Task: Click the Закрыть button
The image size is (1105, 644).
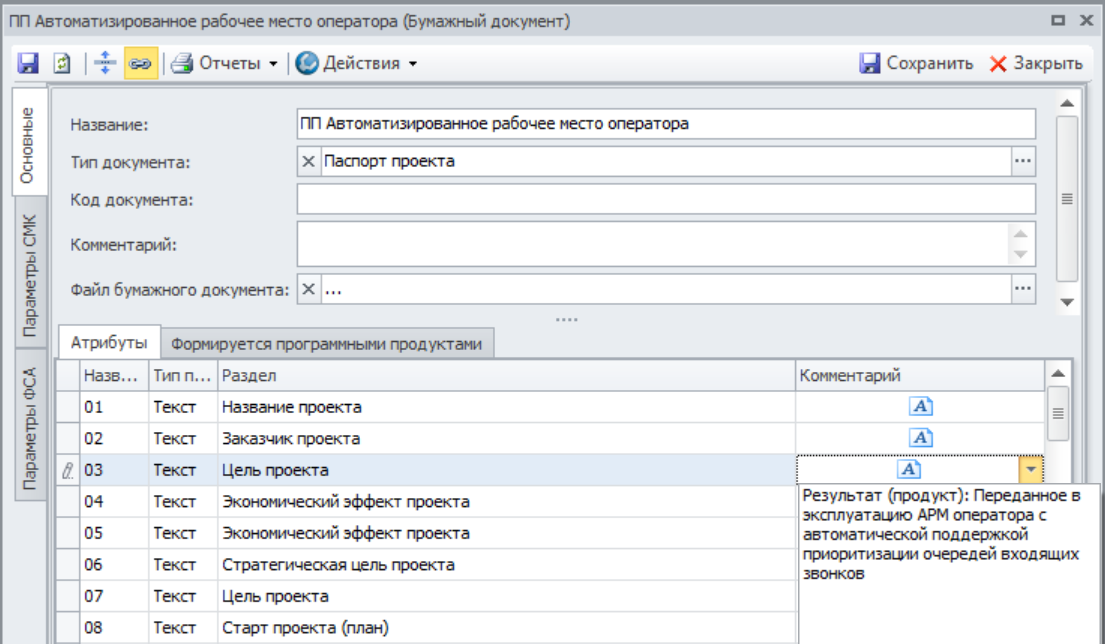Action: pos(1036,63)
